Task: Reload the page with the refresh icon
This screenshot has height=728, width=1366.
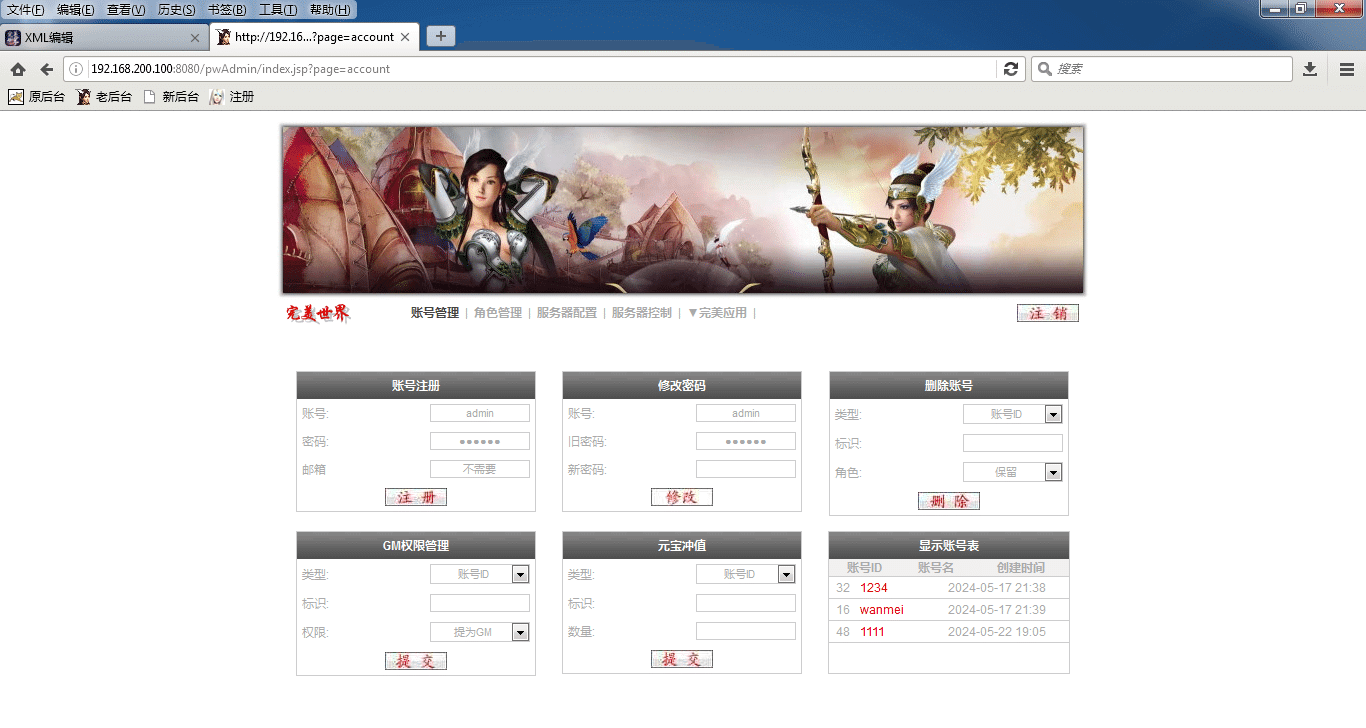Action: [1011, 69]
